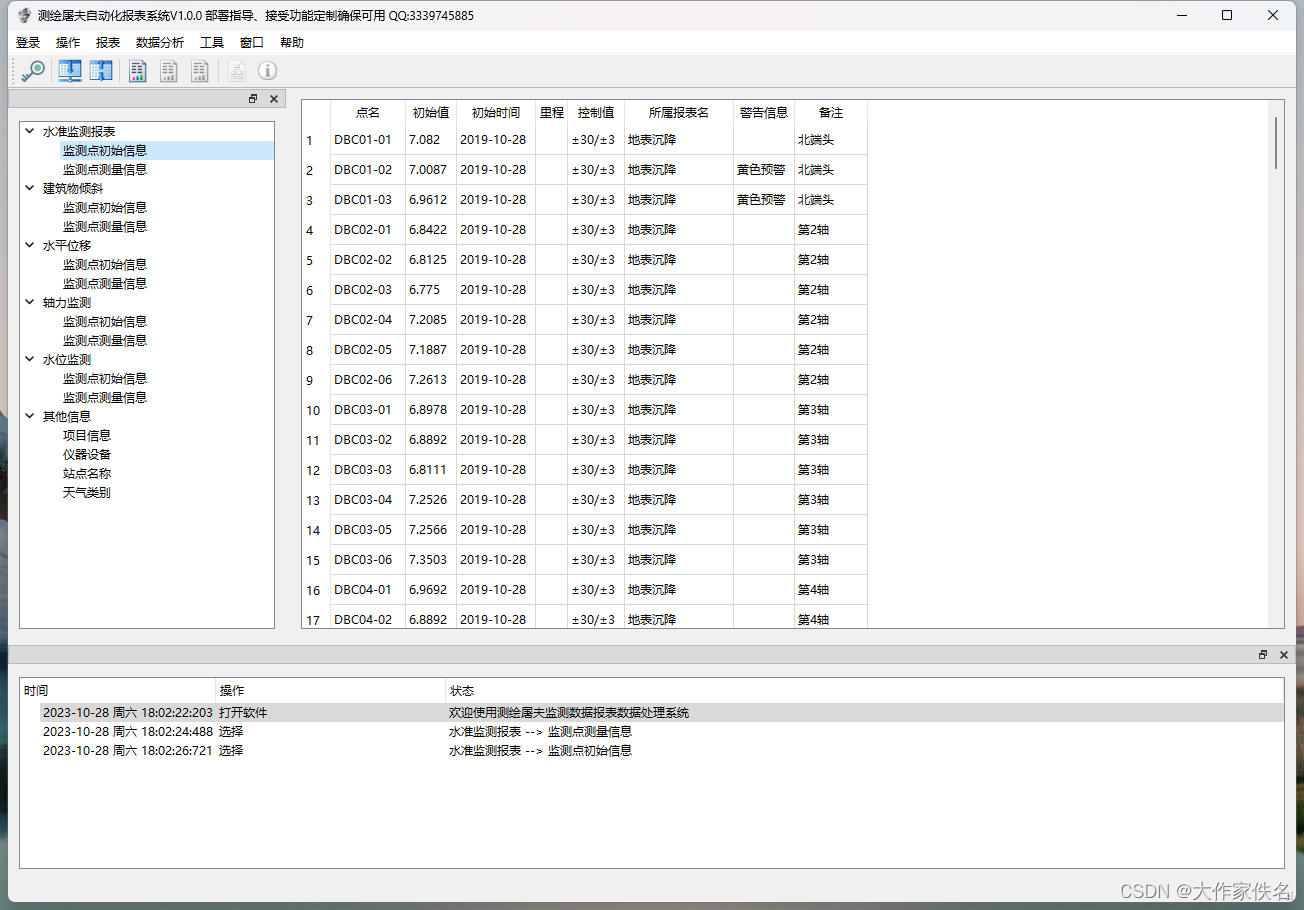Click the 点名 column header
Screen dimensions: 1304x910
[368, 113]
